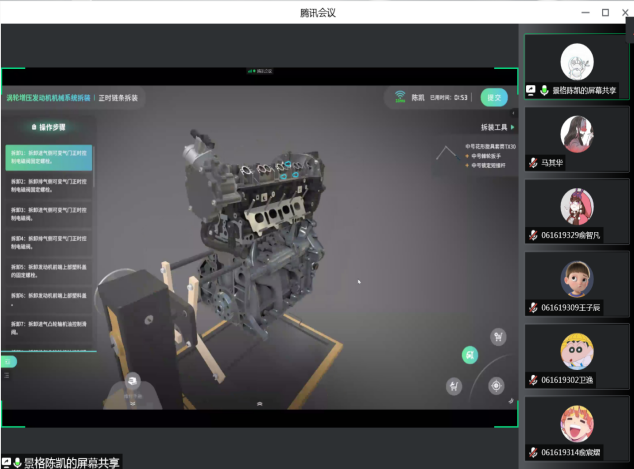Click the green microphone icon of screen sharer

(545, 90)
